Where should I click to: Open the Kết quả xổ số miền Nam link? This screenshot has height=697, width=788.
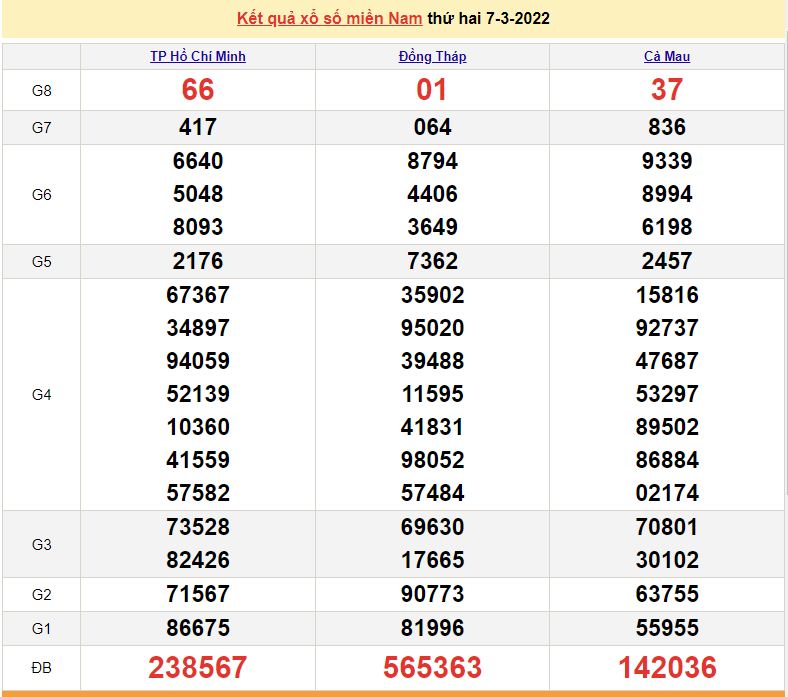329,19
